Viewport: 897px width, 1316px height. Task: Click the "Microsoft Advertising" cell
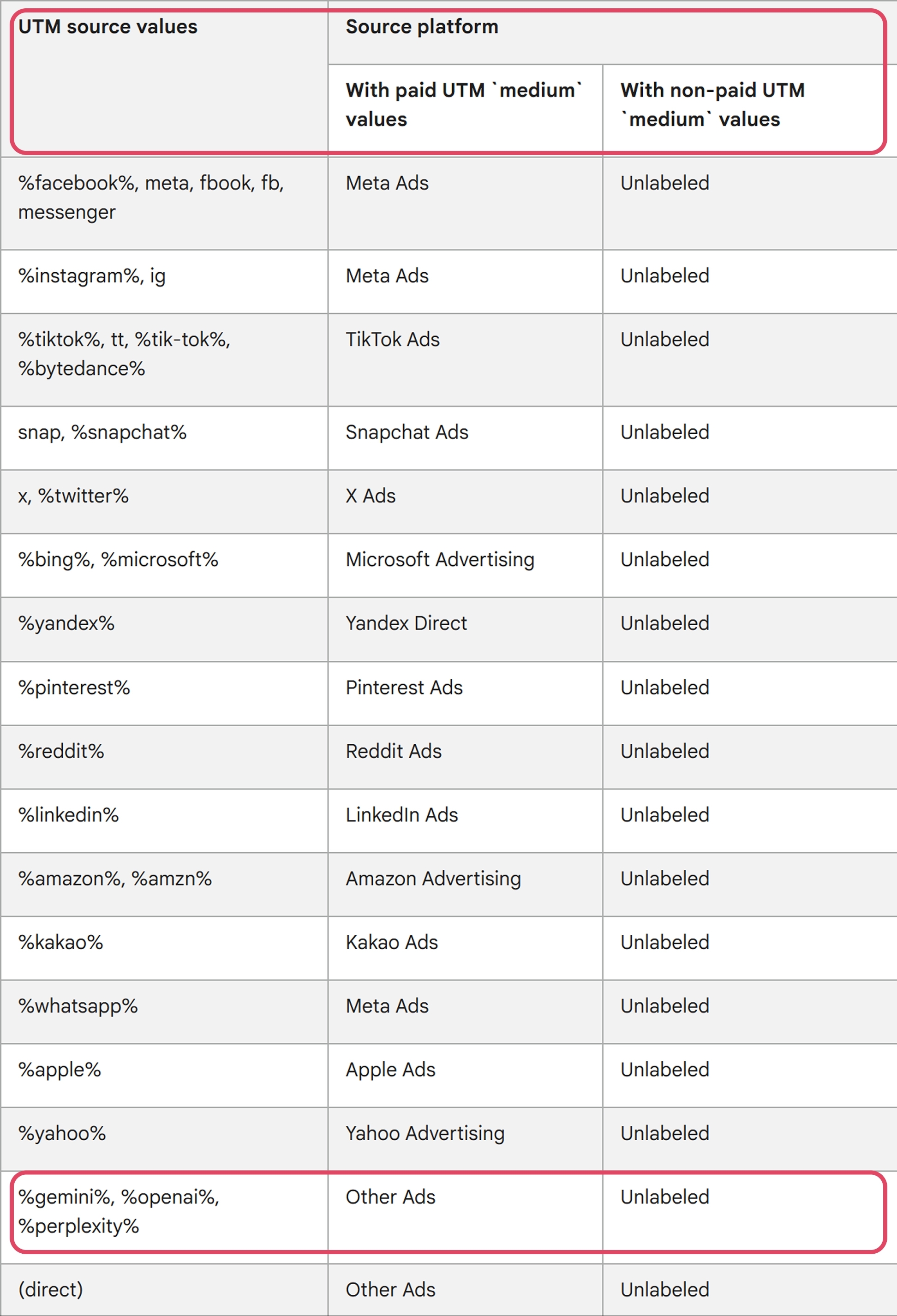[x=466, y=565]
